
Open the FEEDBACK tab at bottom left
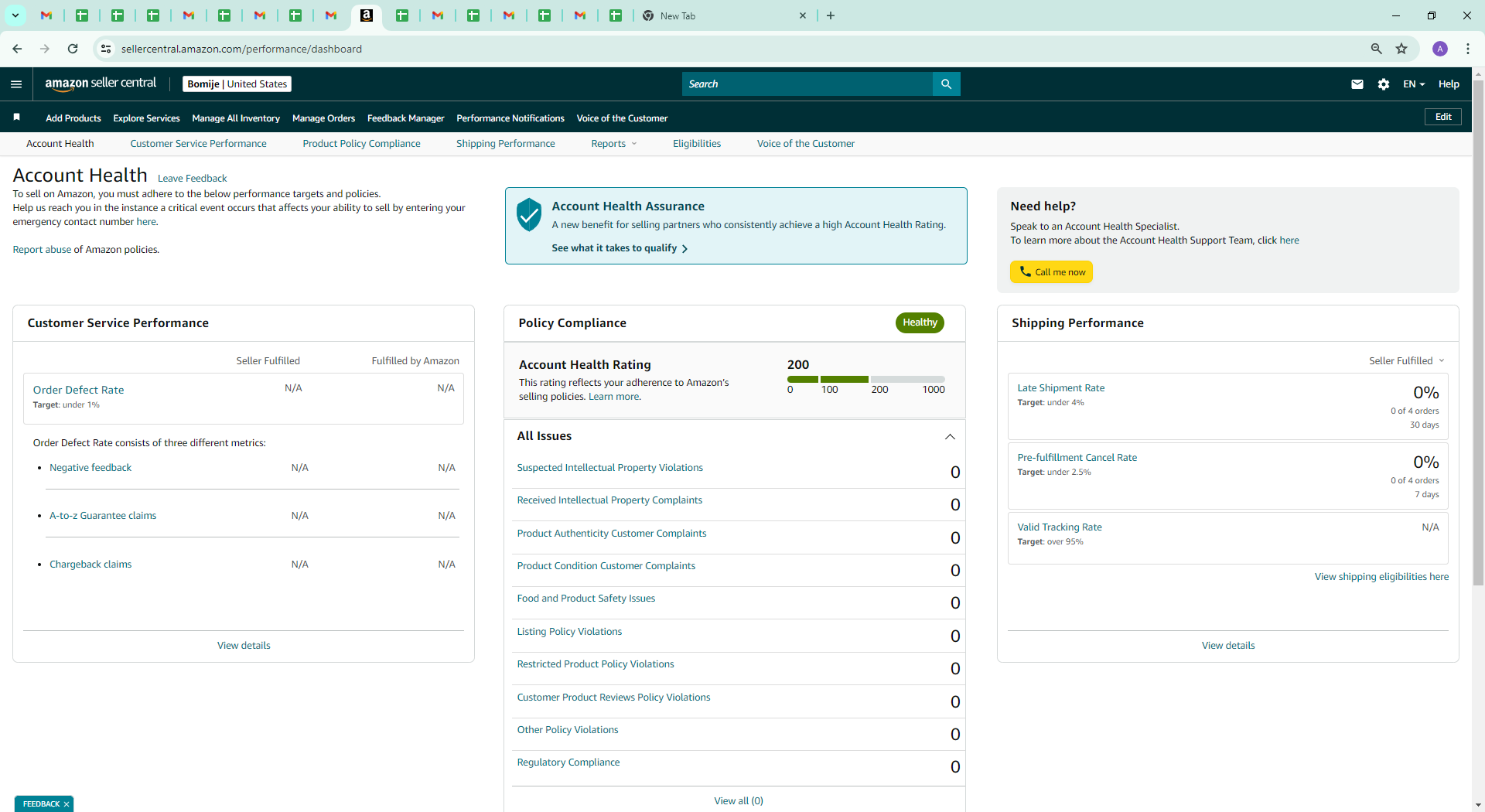41,804
